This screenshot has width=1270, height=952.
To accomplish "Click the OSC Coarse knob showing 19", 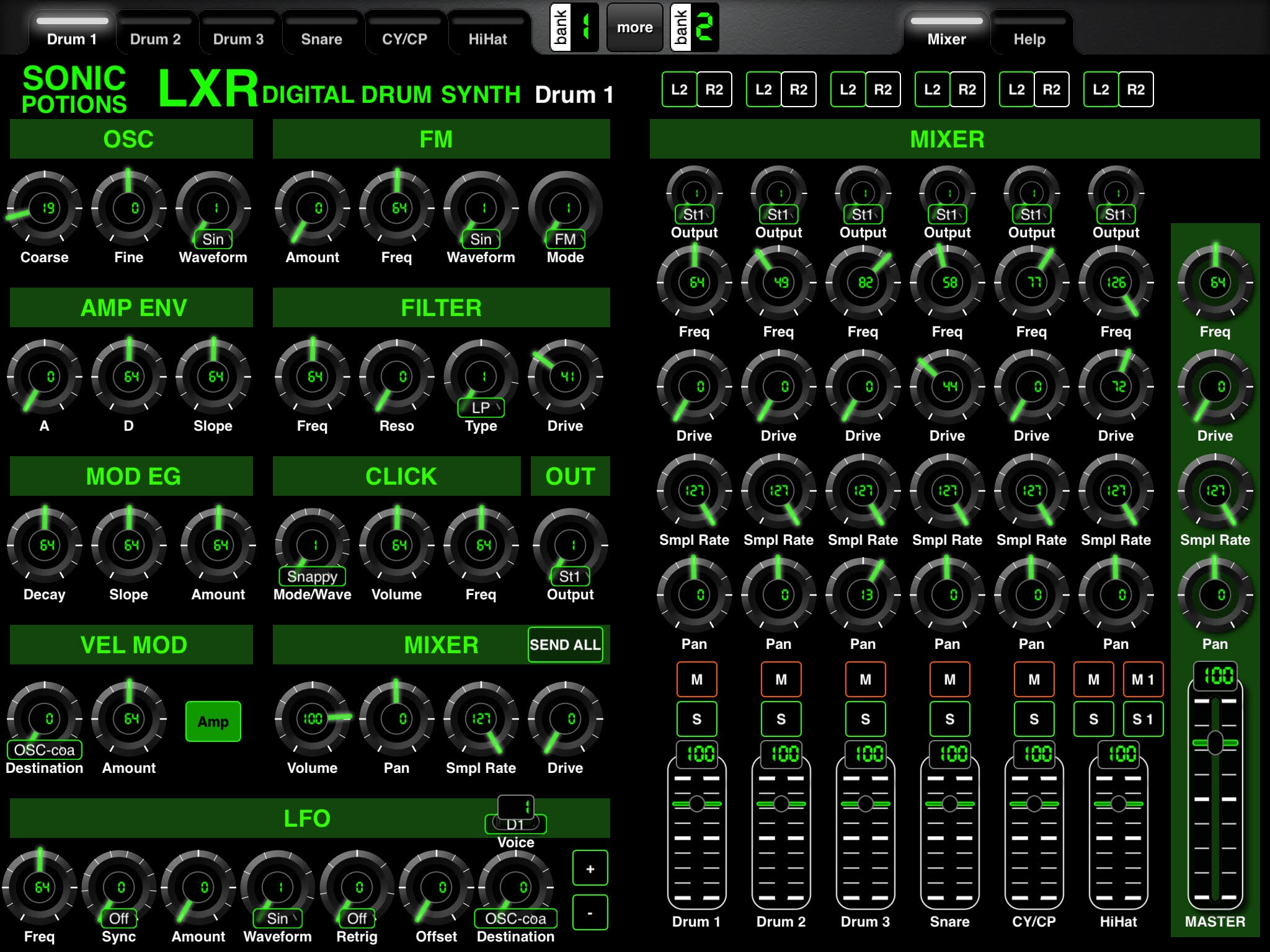I will pyautogui.click(x=45, y=208).
